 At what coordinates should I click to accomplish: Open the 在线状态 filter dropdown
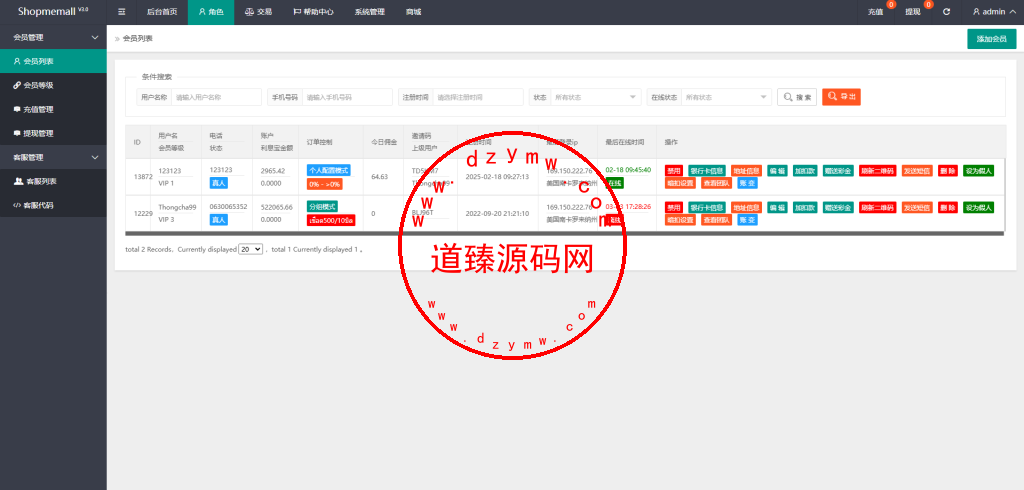coord(726,97)
